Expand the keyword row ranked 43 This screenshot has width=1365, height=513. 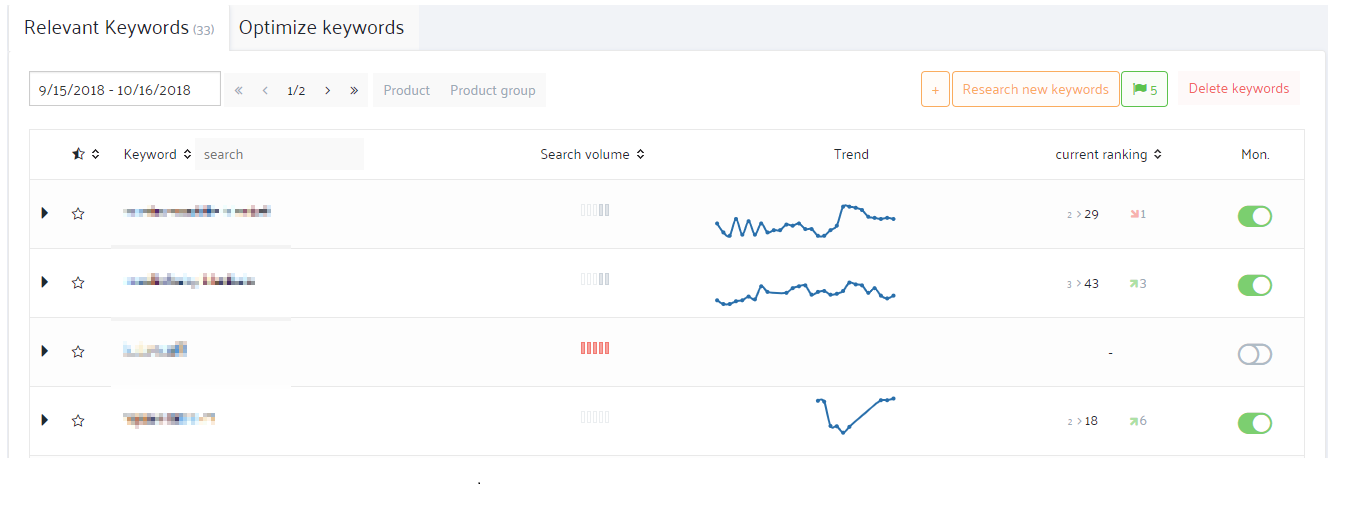(x=44, y=282)
